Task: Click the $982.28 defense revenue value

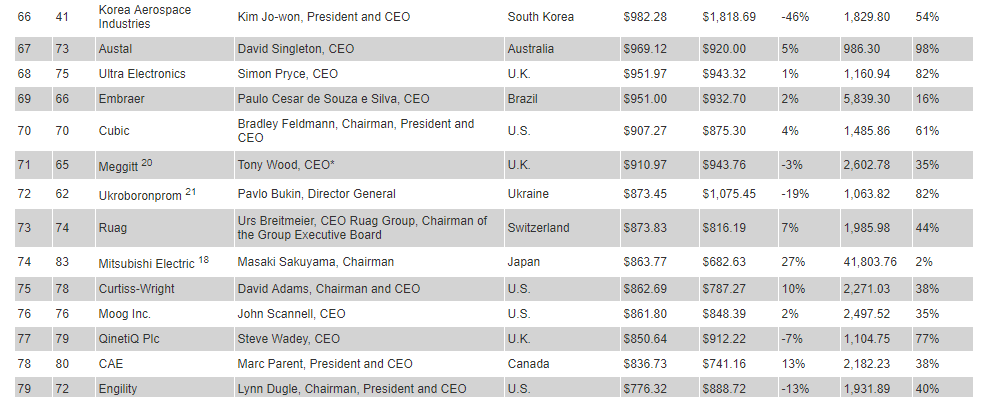Action: click(x=645, y=17)
